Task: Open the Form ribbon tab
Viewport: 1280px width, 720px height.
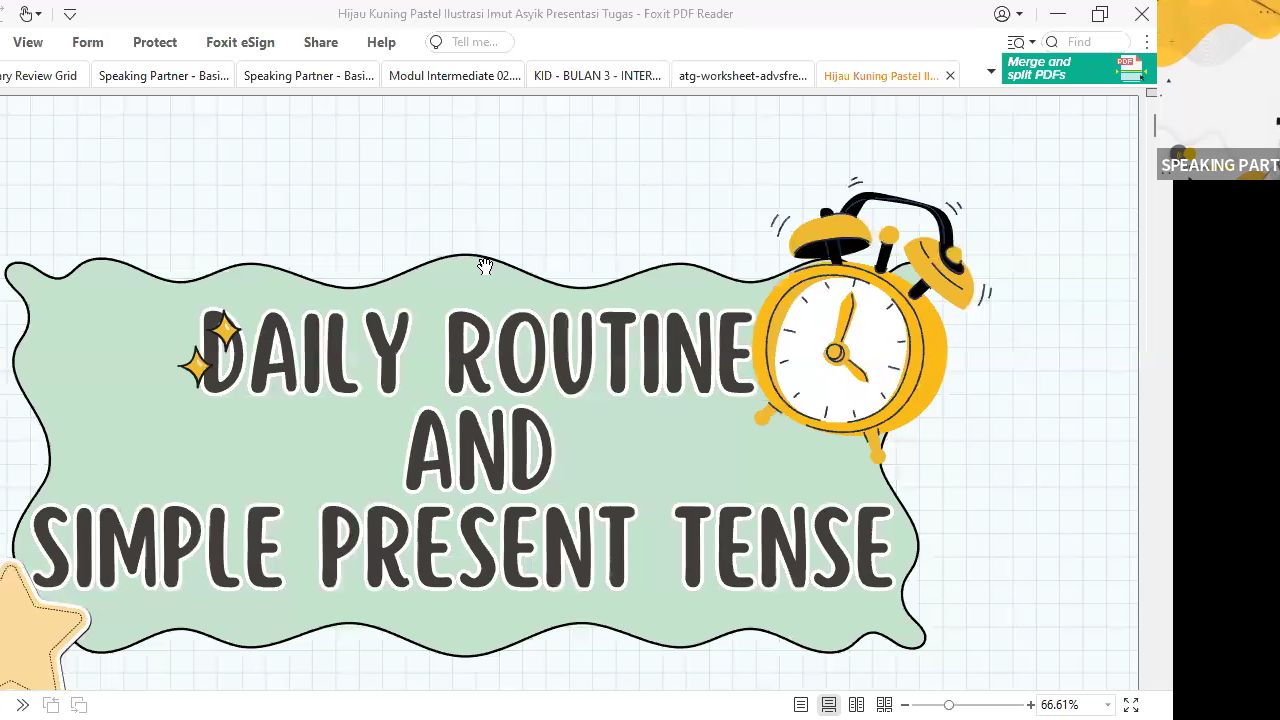Action: pyautogui.click(x=88, y=42)
